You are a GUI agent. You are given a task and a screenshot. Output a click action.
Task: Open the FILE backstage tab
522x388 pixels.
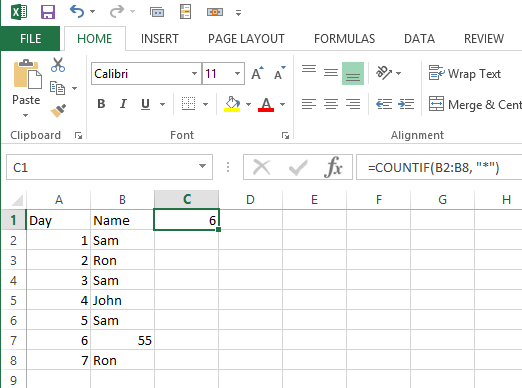coord(30,39)
